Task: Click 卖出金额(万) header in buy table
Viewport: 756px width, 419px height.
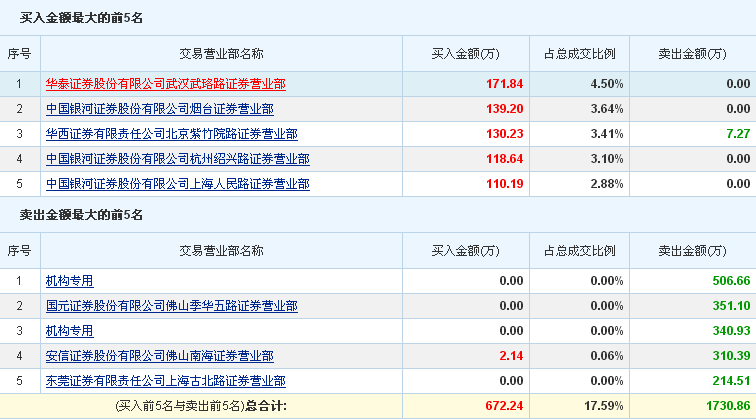Action: tap(692, 54)
